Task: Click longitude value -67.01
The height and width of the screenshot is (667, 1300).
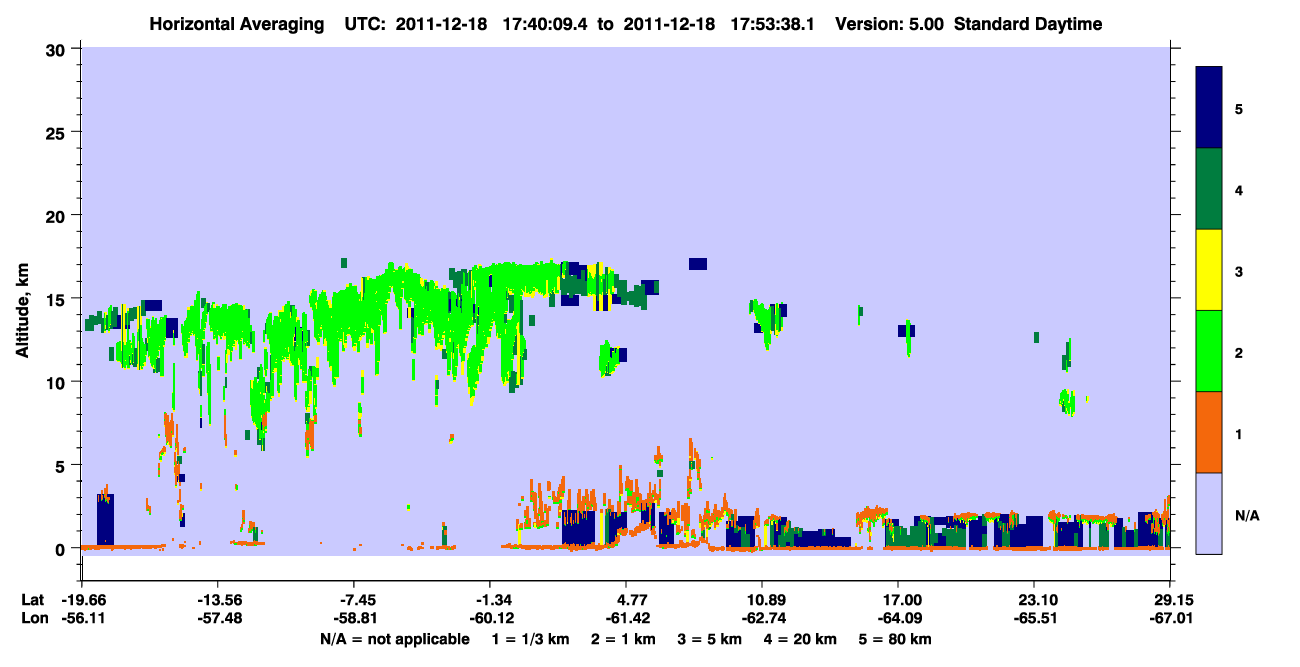Action: click(x=1170, y=618)
